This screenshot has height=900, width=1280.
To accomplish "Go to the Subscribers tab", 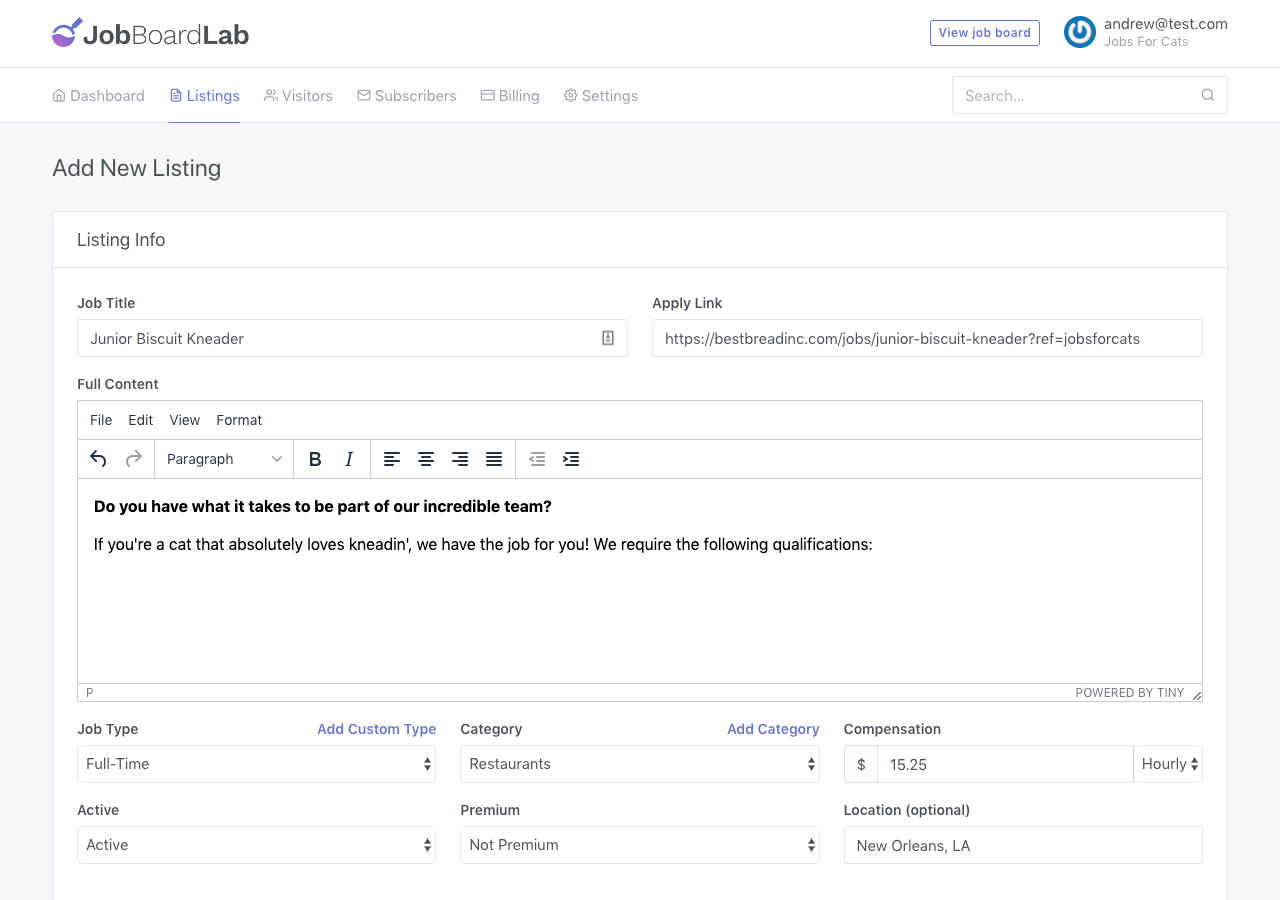I will [x=406, y=96].
